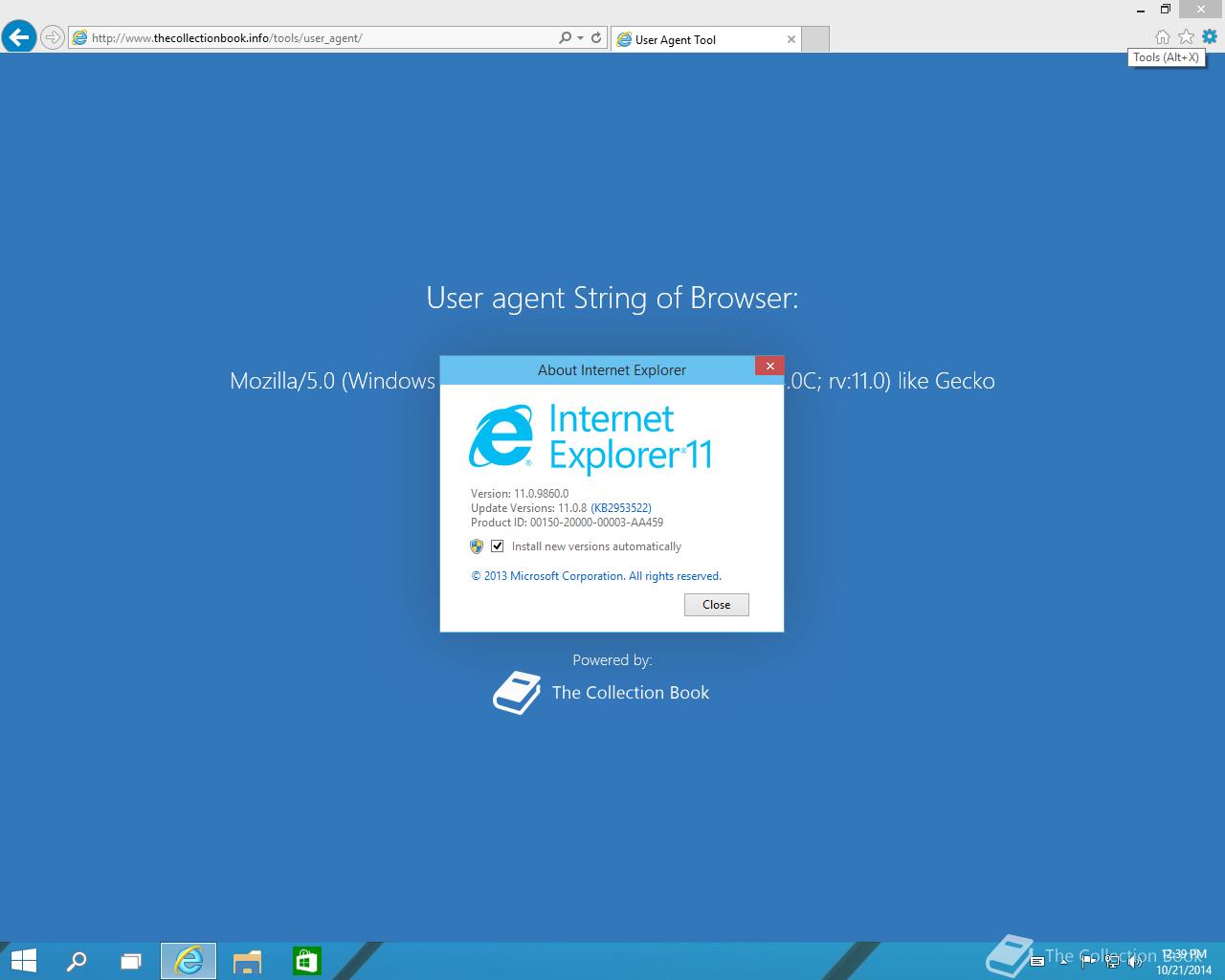Minimize the Internet Explorer window
Viewport: 1225px width, 980px height.
(1140, 10)
